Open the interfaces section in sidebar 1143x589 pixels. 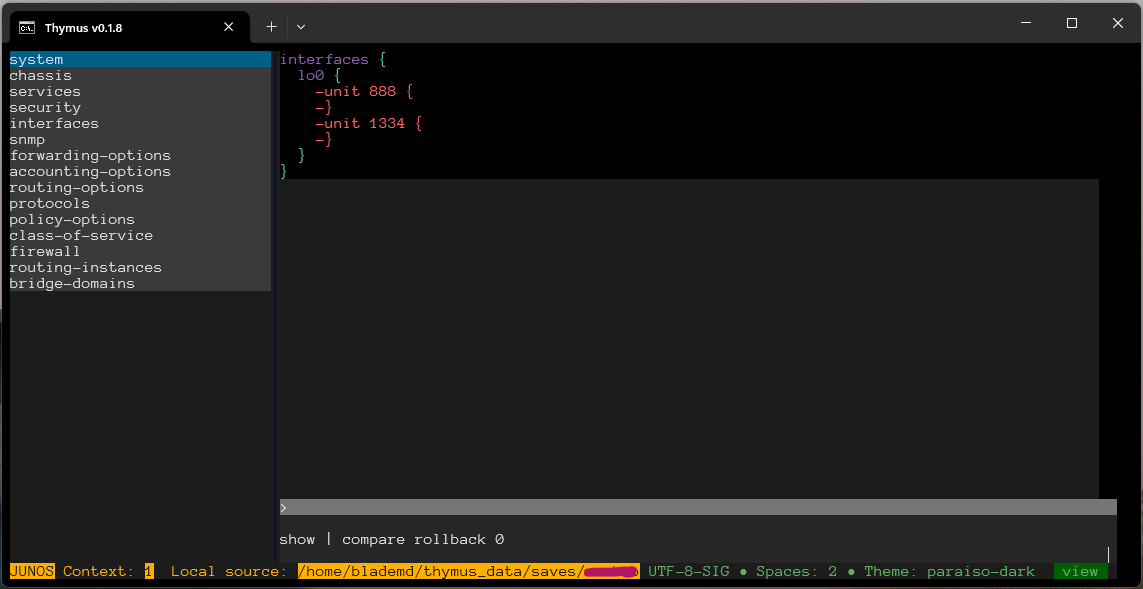[x=140, y=123]
